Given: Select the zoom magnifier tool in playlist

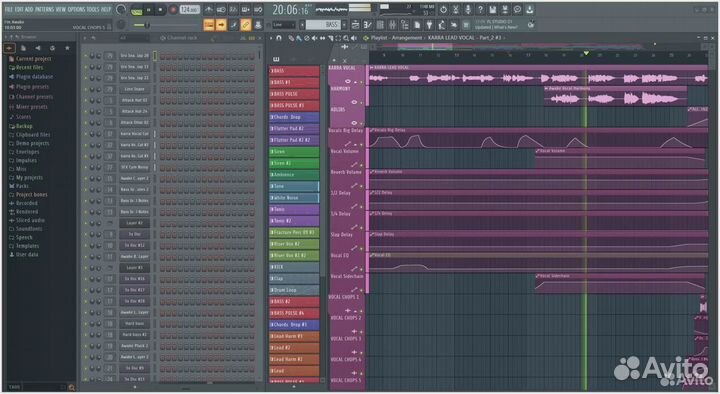Looking at the screenshot, I should tap(346, 38).
